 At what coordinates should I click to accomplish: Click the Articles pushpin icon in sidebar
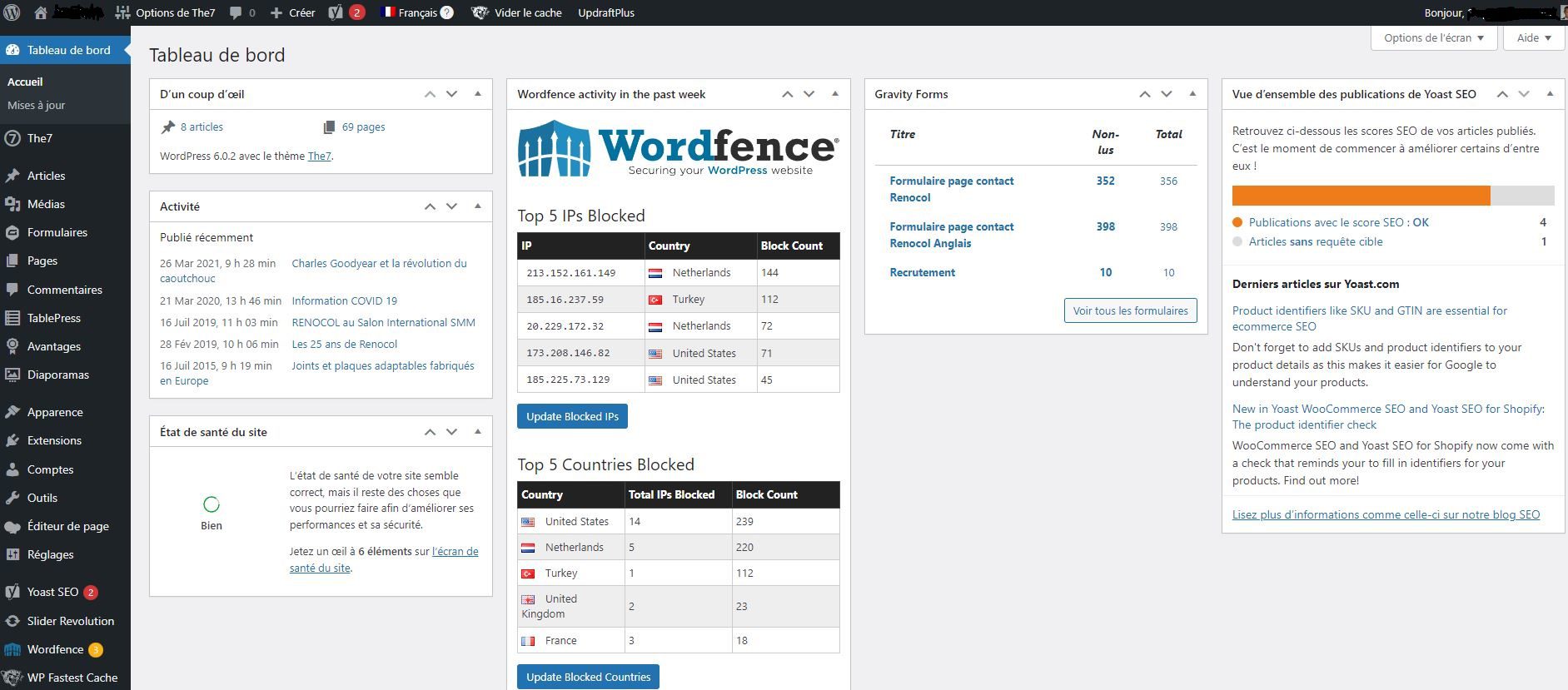tap(12, 176)
